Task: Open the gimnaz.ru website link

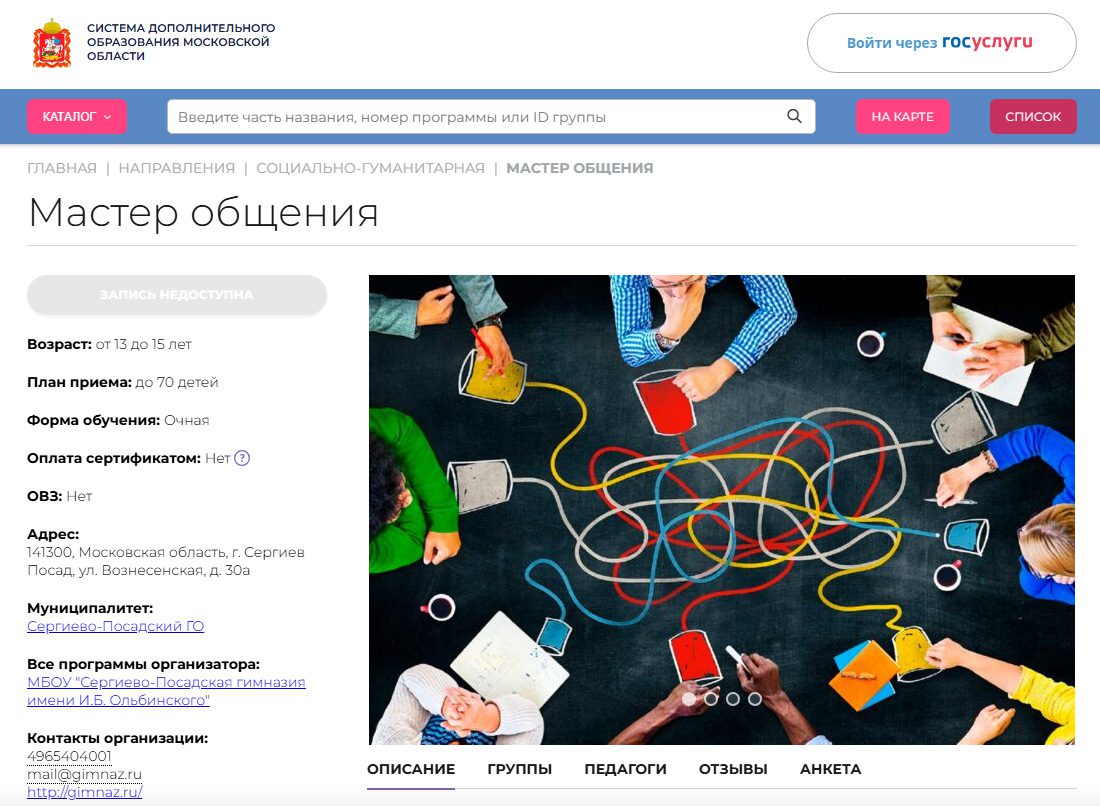Action: (x=84, y=791)
